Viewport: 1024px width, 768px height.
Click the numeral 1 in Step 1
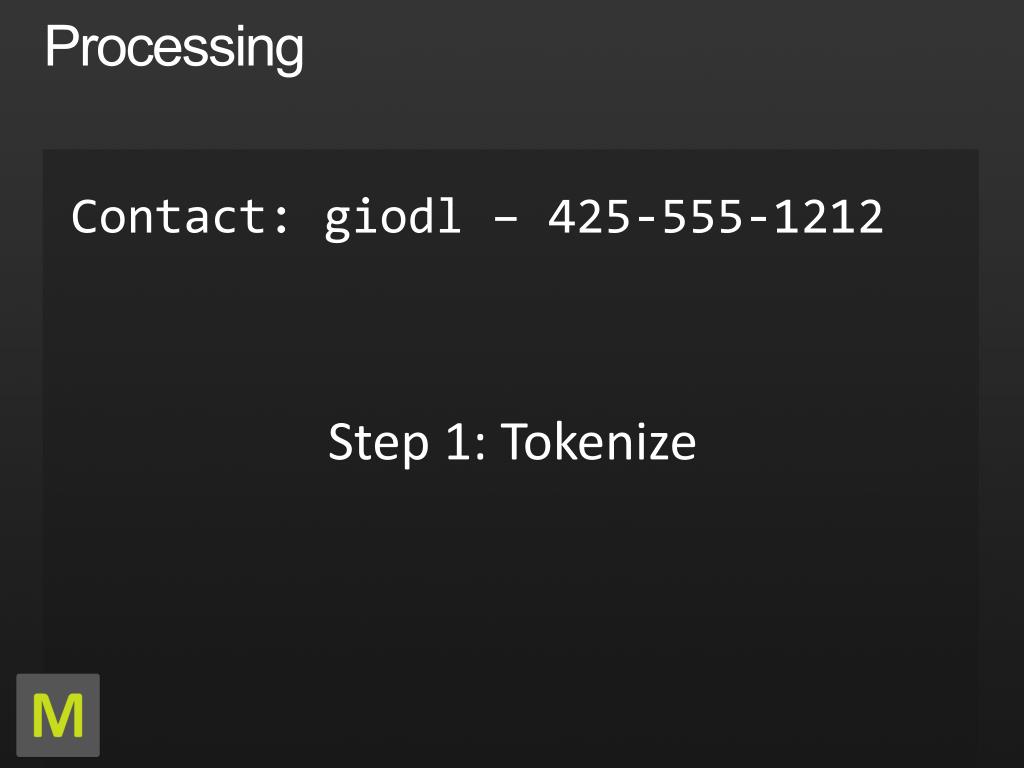[x=458, y=442]
